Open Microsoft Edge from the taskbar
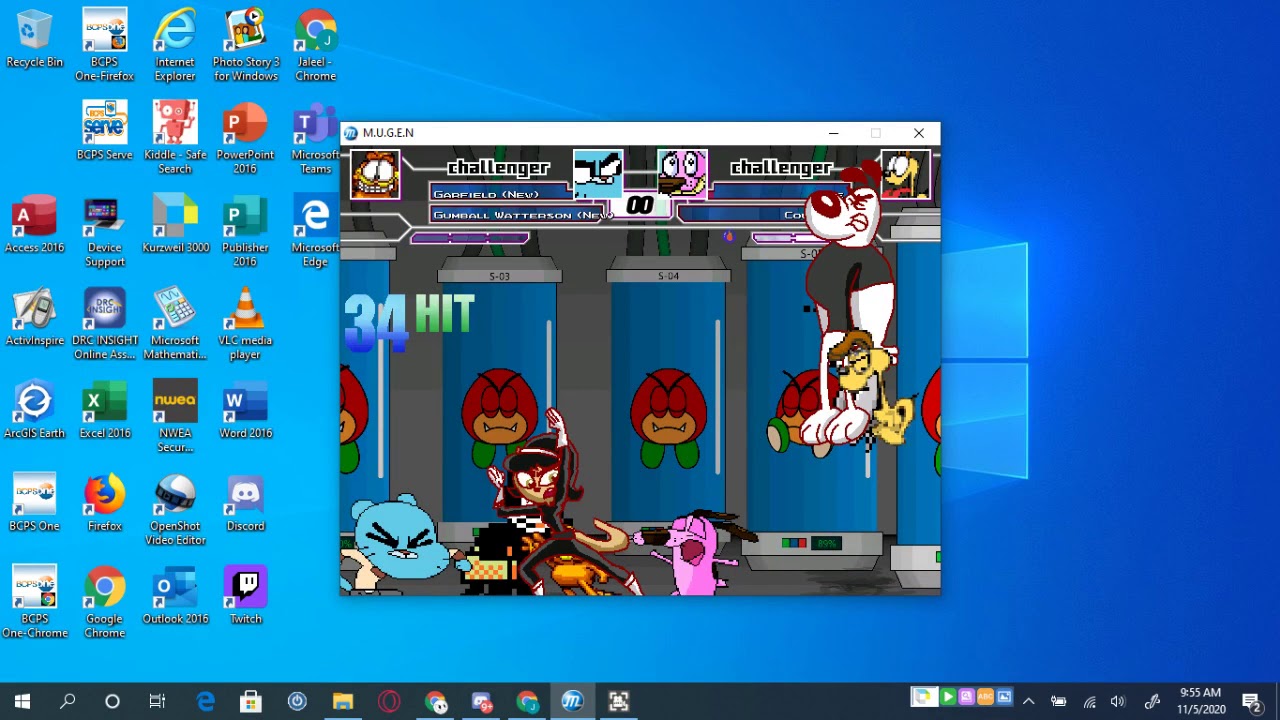Image resolution: width=1280 pixels, height=720 pixels. (x=206, y=701)
